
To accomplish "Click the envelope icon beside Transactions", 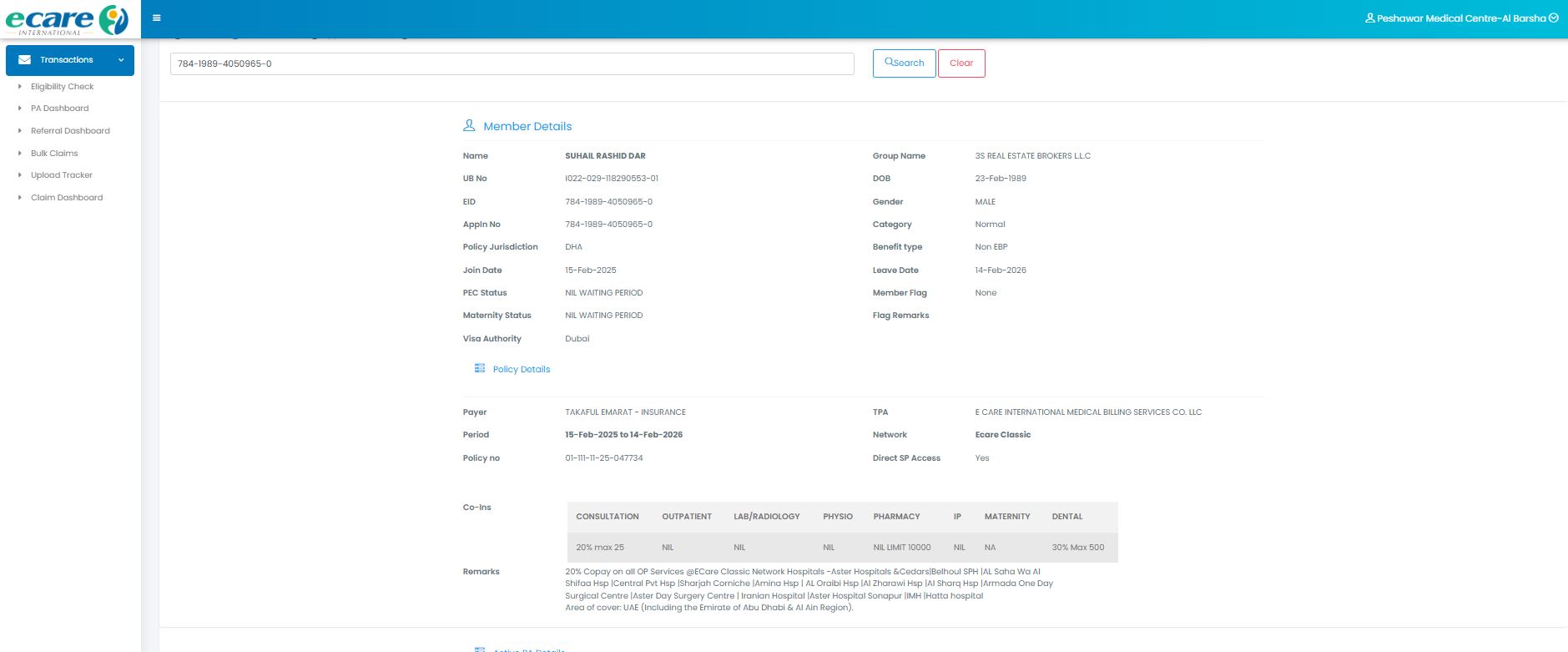I will (x=25, y=60).
